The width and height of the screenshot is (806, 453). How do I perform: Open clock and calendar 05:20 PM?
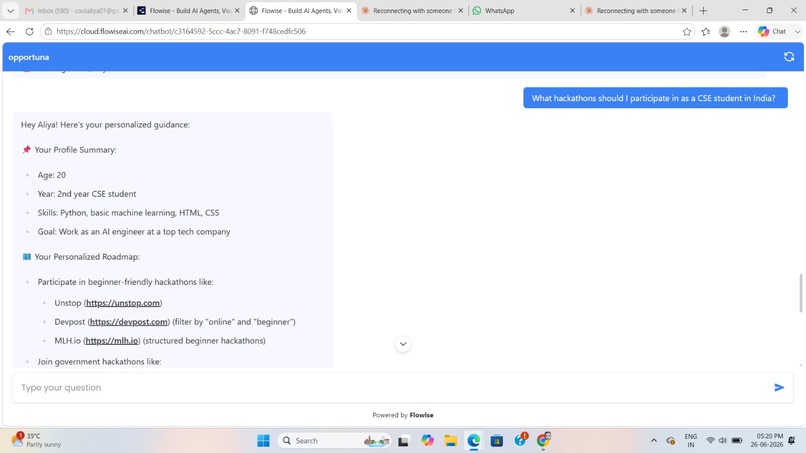[x=767, y=440]
